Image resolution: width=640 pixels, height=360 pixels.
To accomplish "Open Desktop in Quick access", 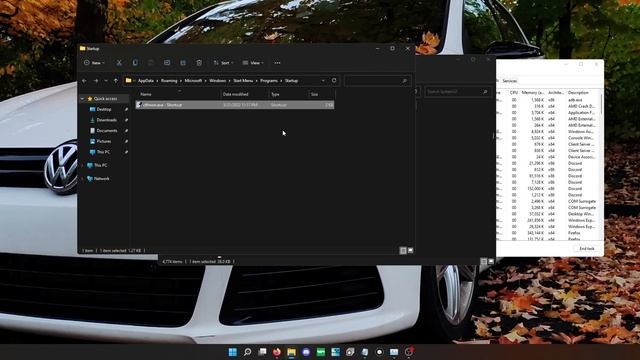I will [104, 109].
